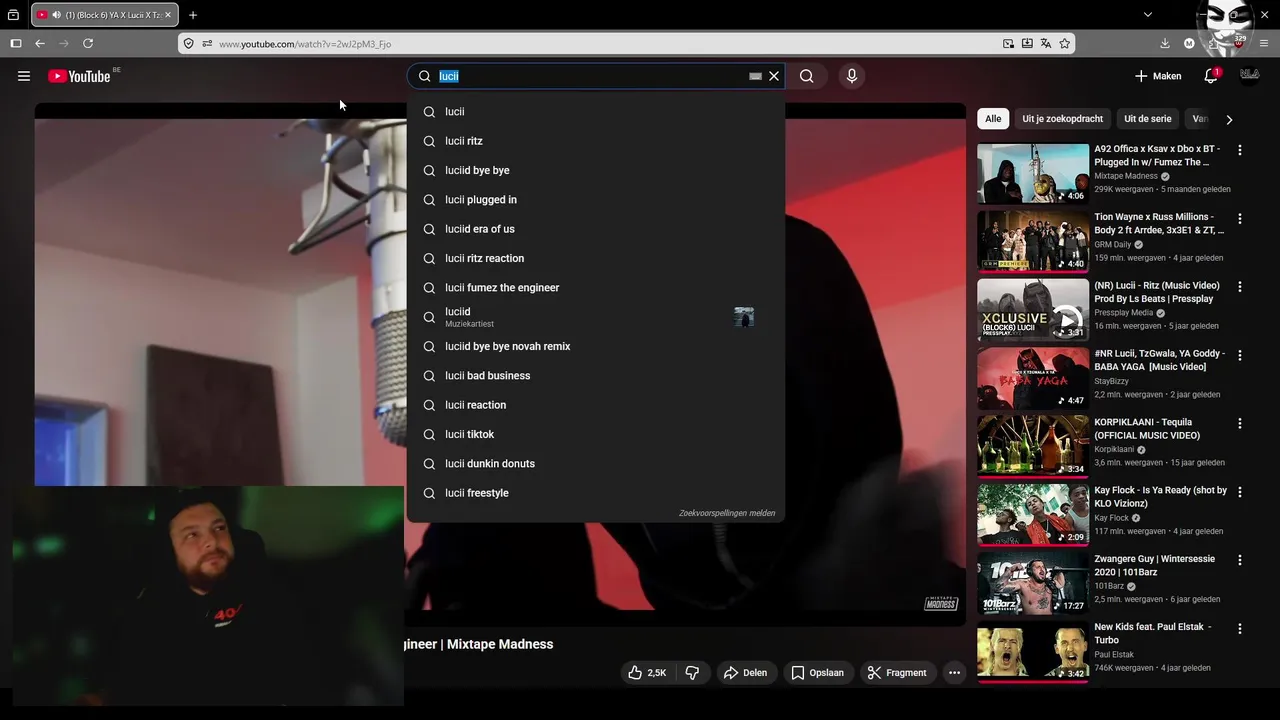Viewport: 1280px width, 720px height.
Task: Go to YouTube home via logo
Action: pyautogui.click(x=79, y=76)
